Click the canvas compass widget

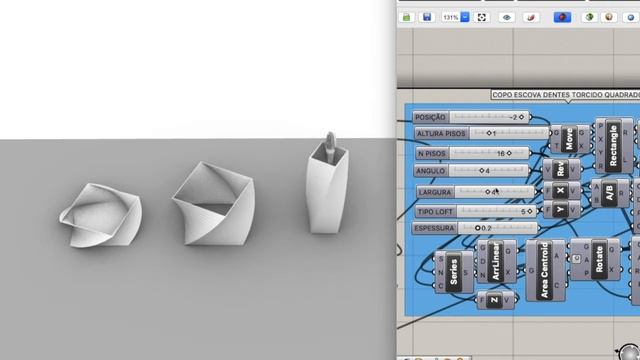pyautogui.click(x=630, y=353)
